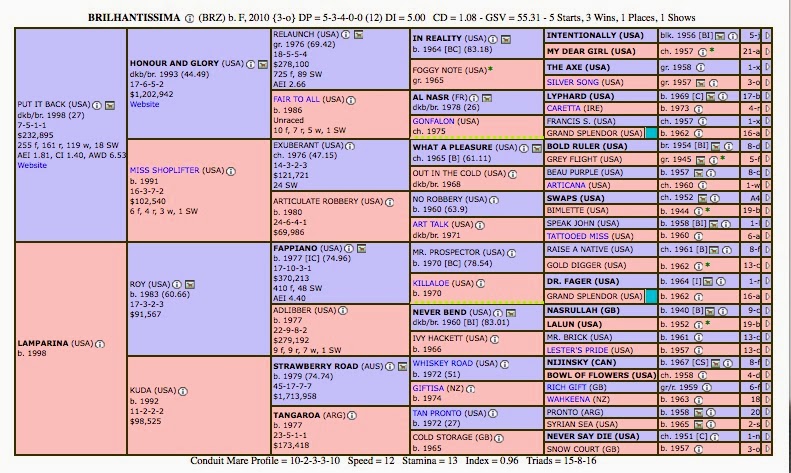Open info icon next to BRILHANTISSIMA title

pos(189,18)
